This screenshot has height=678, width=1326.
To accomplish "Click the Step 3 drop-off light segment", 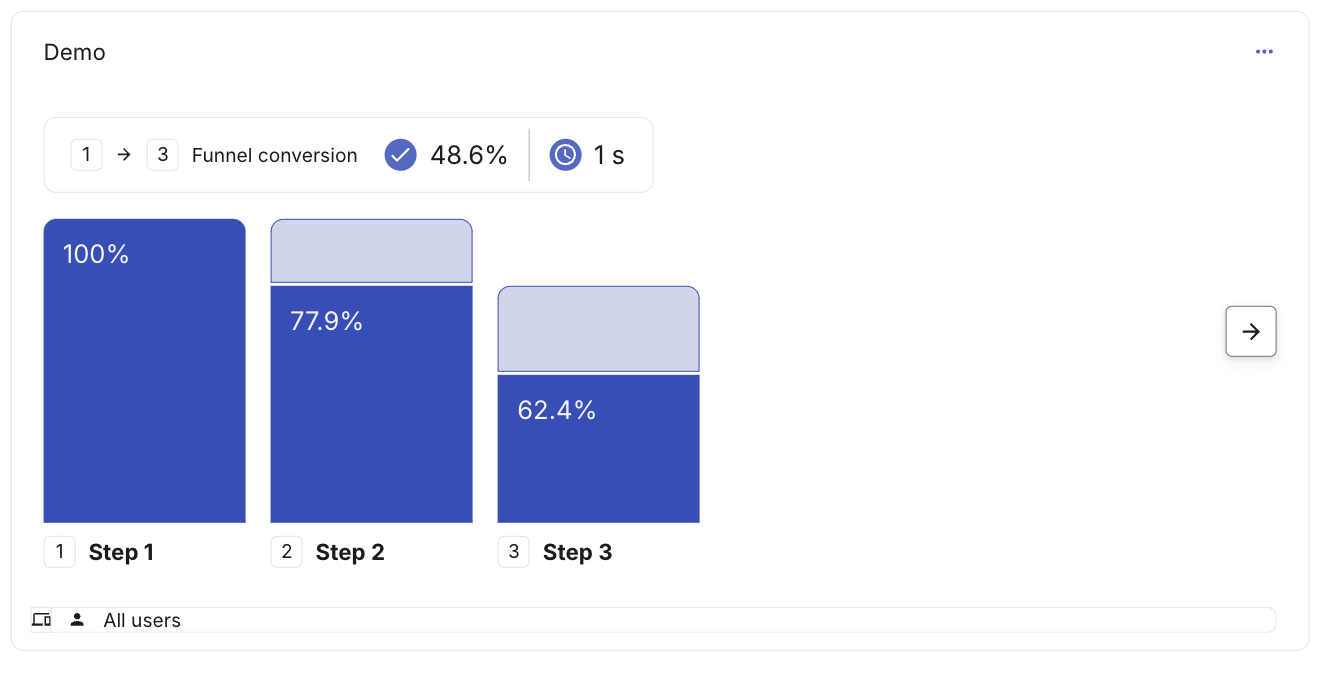I will pos(599,329).
